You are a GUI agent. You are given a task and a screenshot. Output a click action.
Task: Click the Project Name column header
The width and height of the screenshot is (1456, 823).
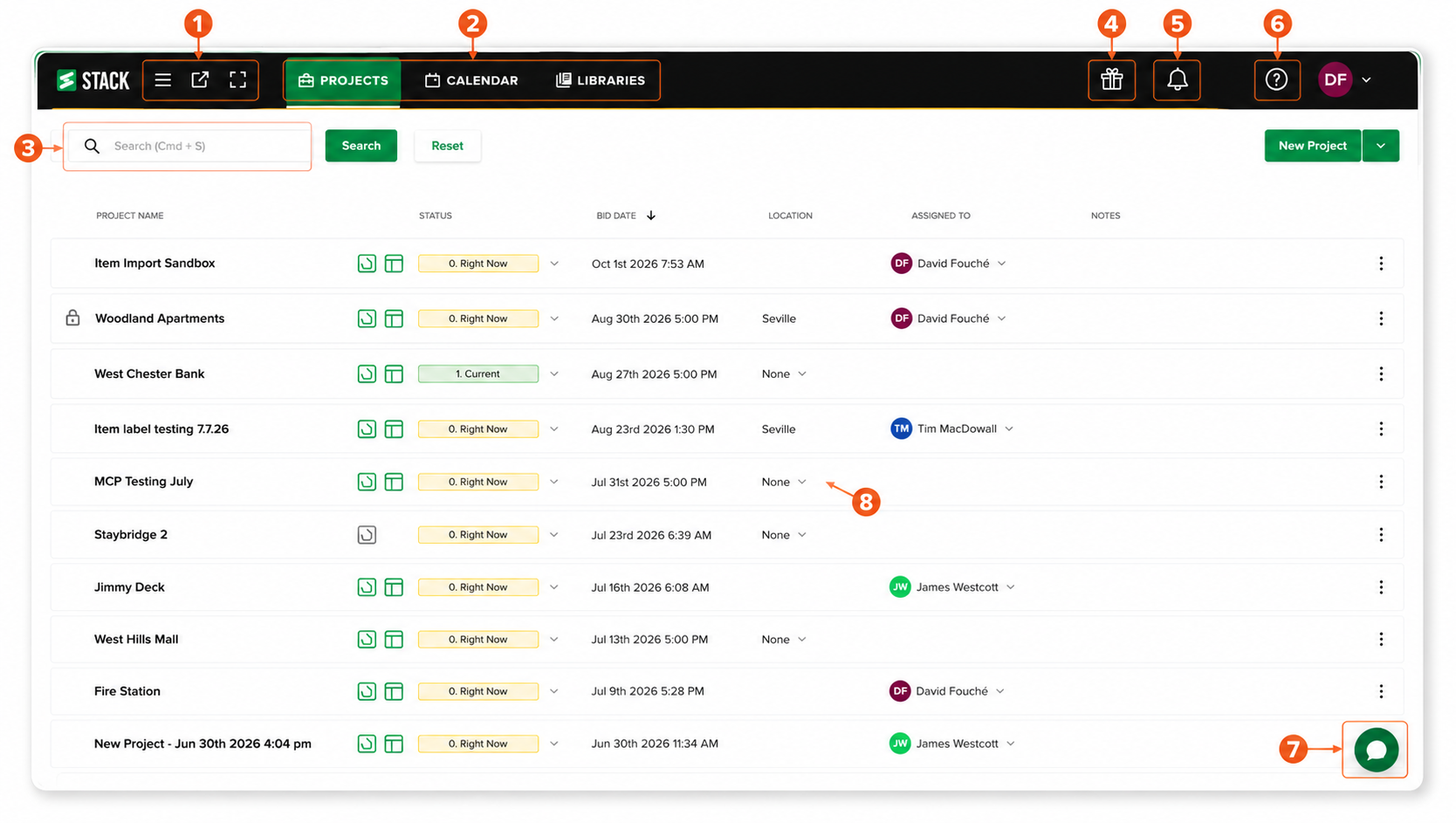pos(130,216)
